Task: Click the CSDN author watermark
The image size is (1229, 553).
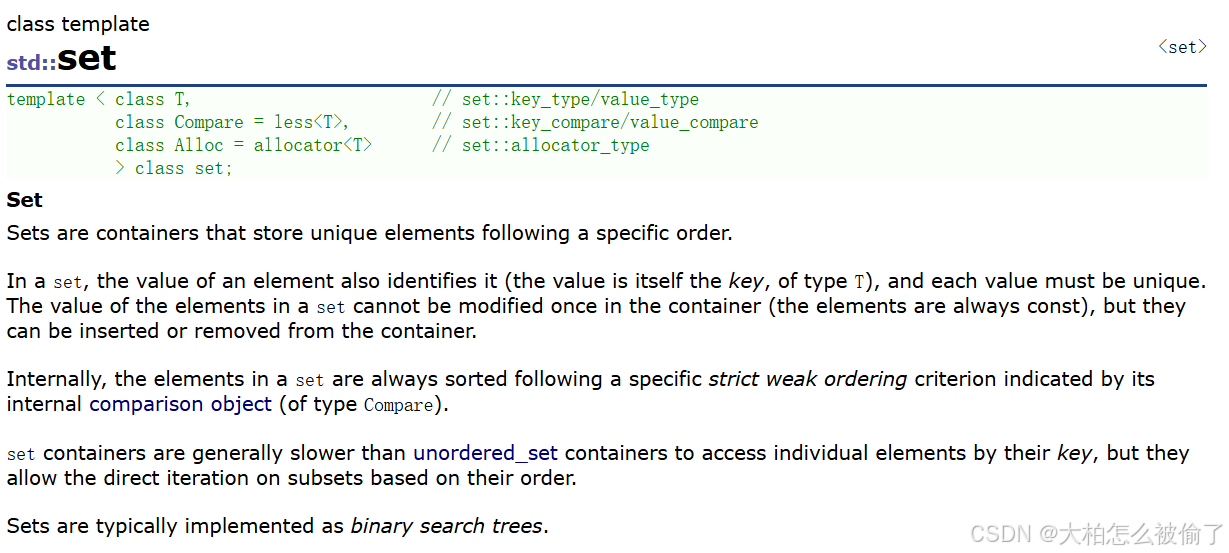Action: [x=1097, y=533]
